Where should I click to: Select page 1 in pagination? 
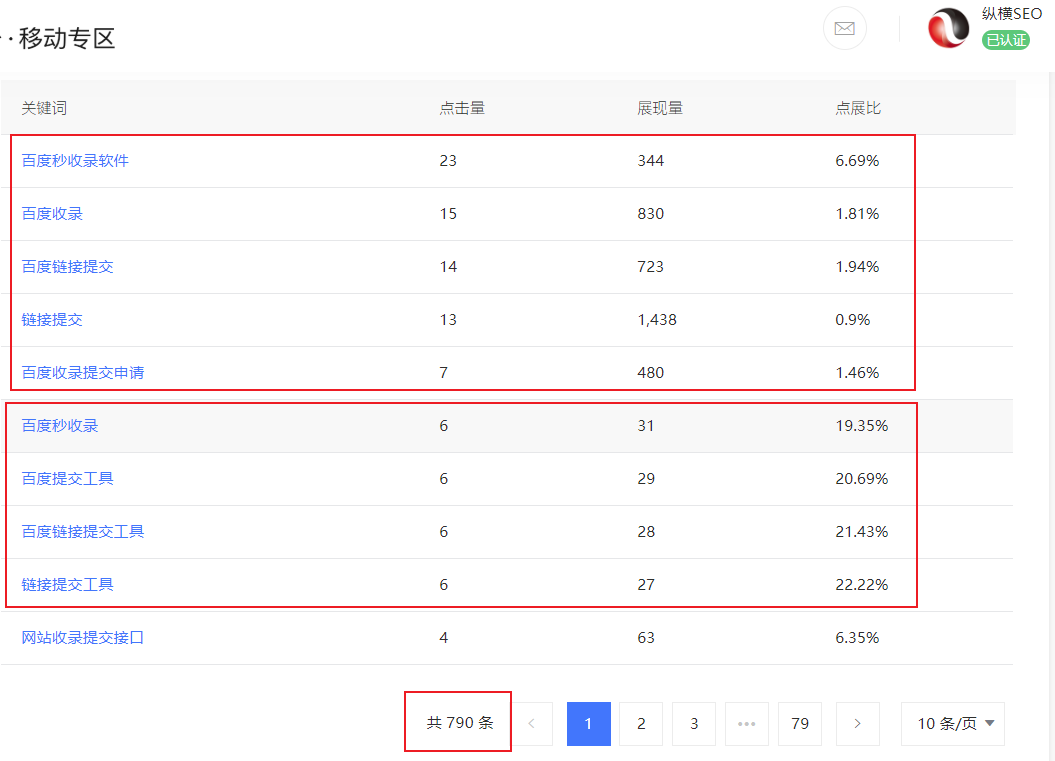(x=588, y=724)
